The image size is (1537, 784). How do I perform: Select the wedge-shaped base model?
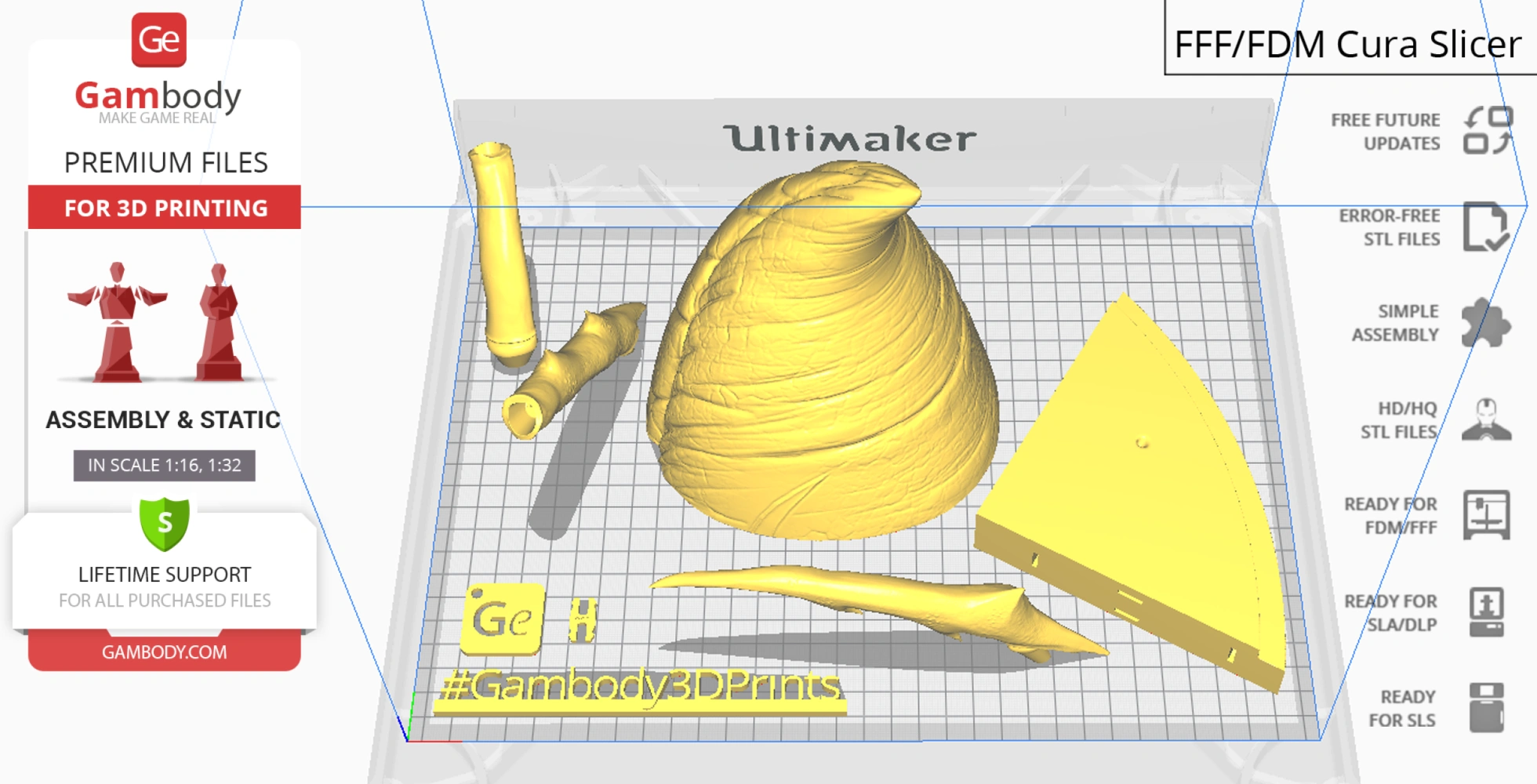pos(1137,502)
